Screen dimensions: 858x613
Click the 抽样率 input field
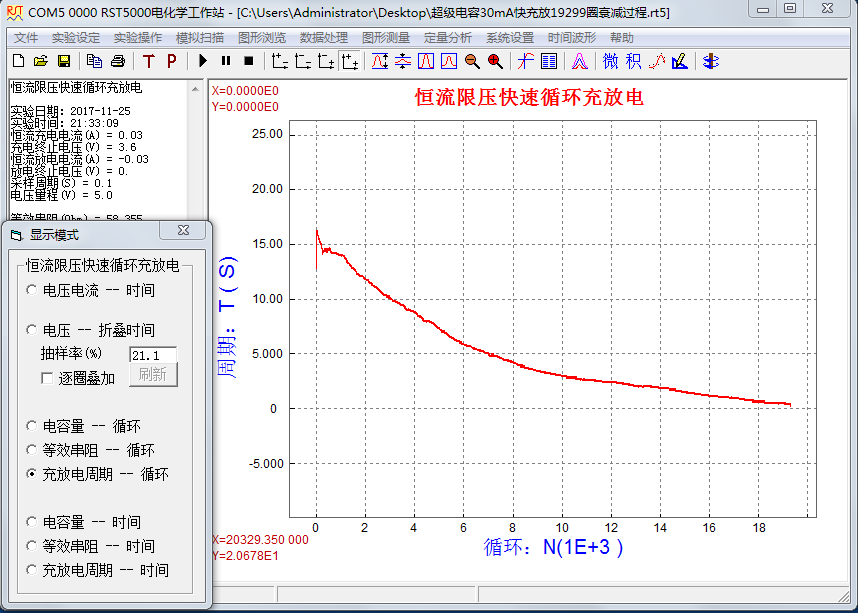pos(153,354)
